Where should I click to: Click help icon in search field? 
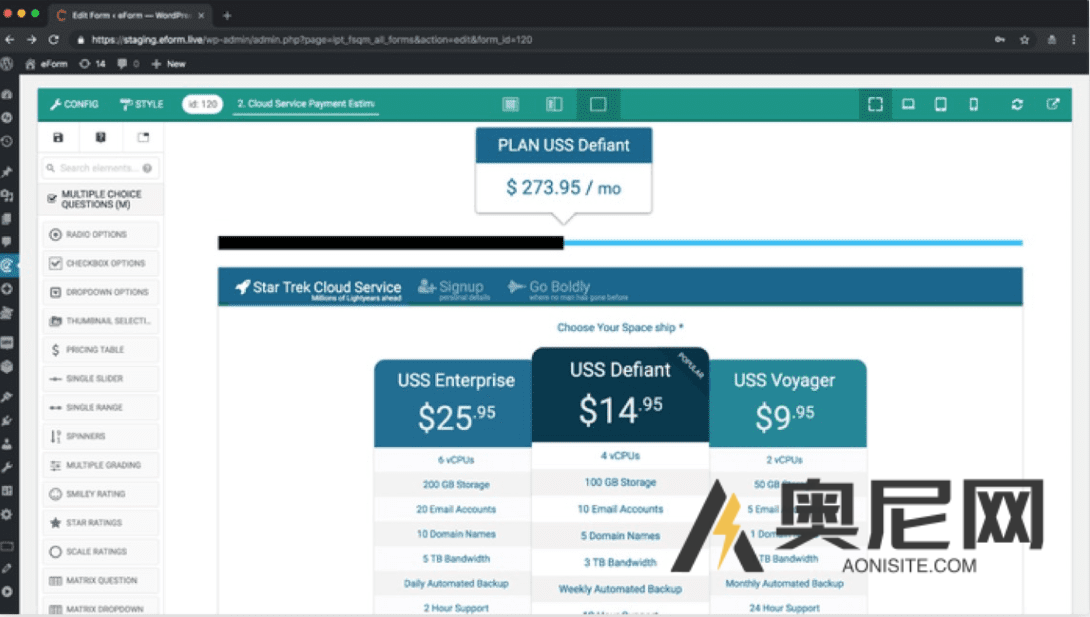147,168
